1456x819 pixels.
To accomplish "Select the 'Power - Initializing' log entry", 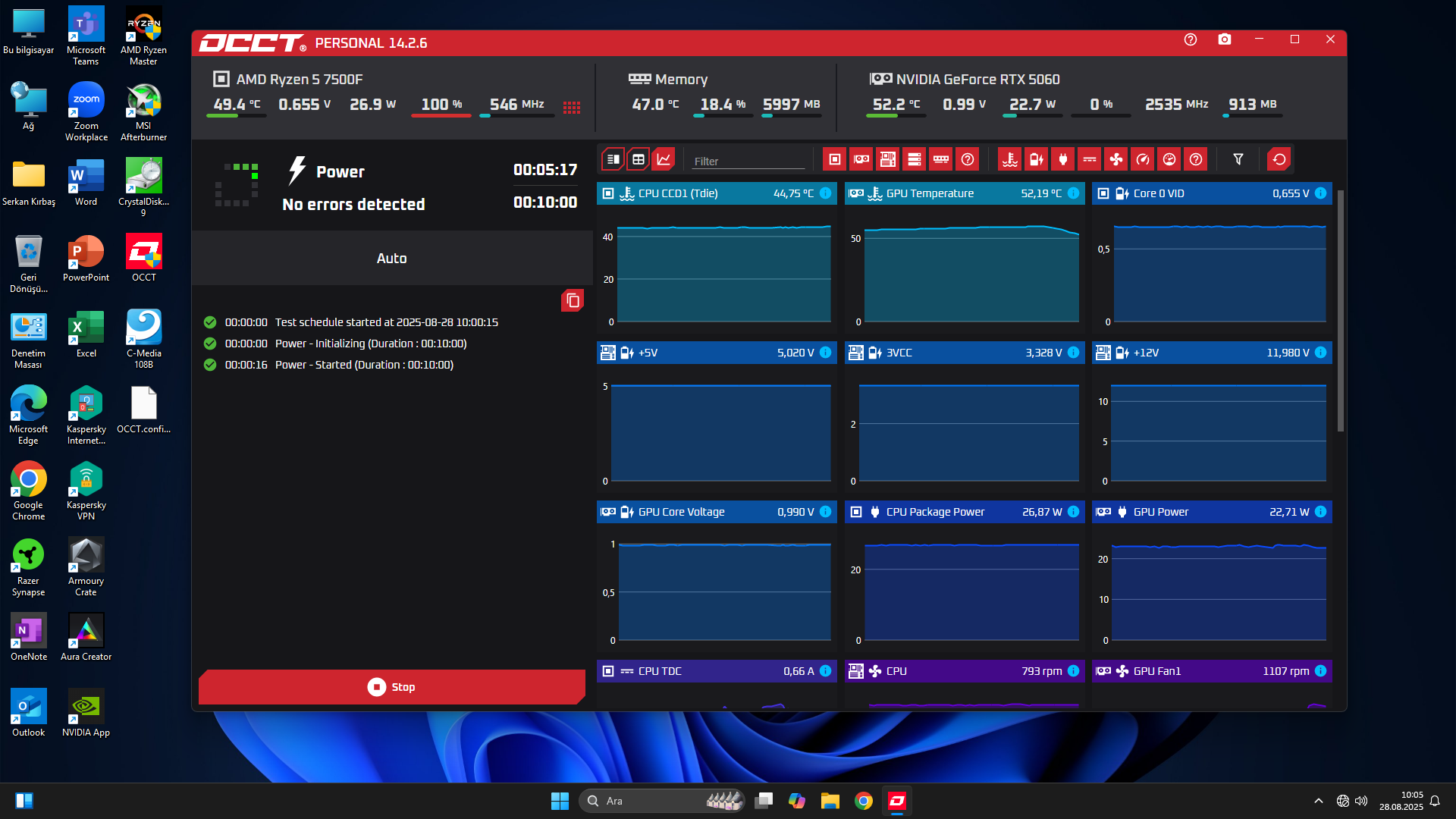I will point(335,344).
